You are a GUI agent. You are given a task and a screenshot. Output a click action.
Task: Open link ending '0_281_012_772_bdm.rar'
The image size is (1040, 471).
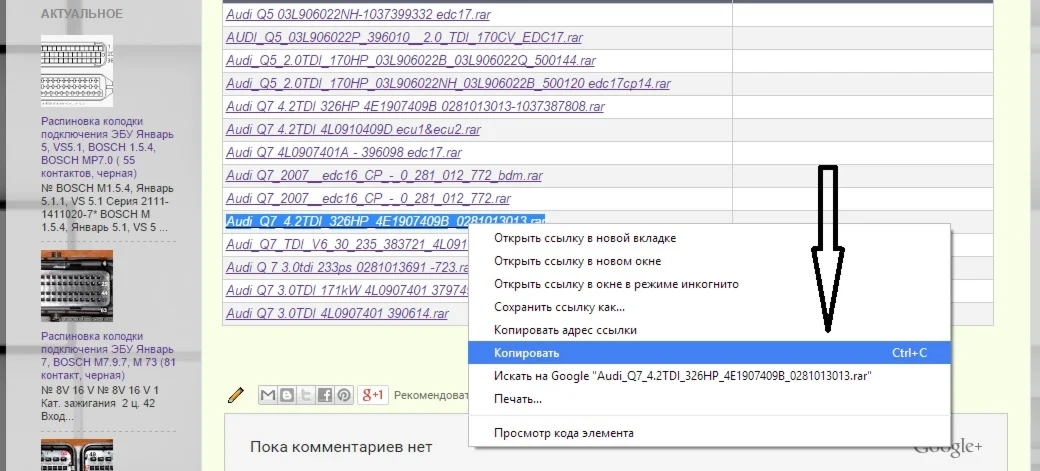[x=384, y=176]
